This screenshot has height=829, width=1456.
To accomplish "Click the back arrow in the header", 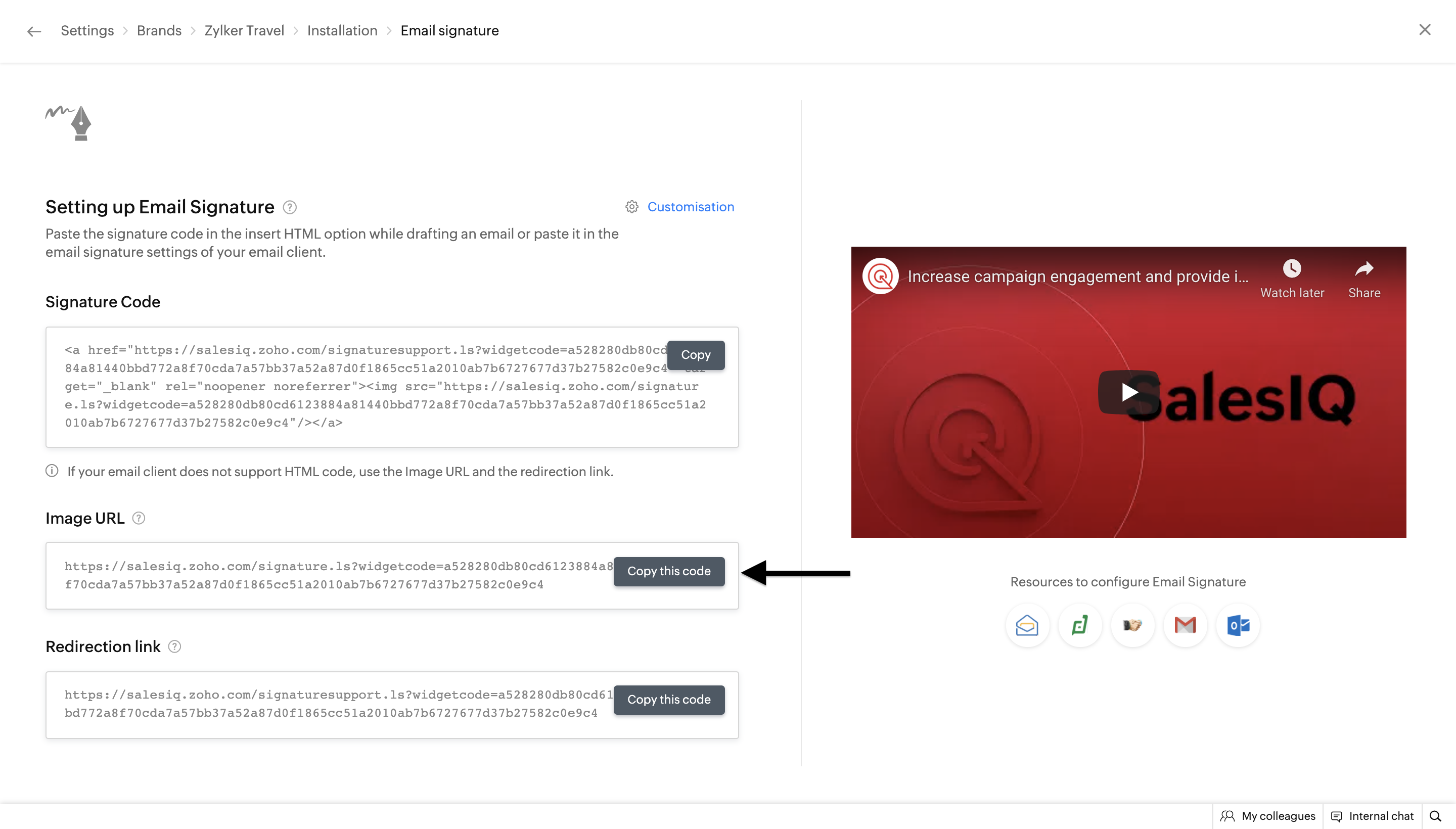I will click(34, 31).
